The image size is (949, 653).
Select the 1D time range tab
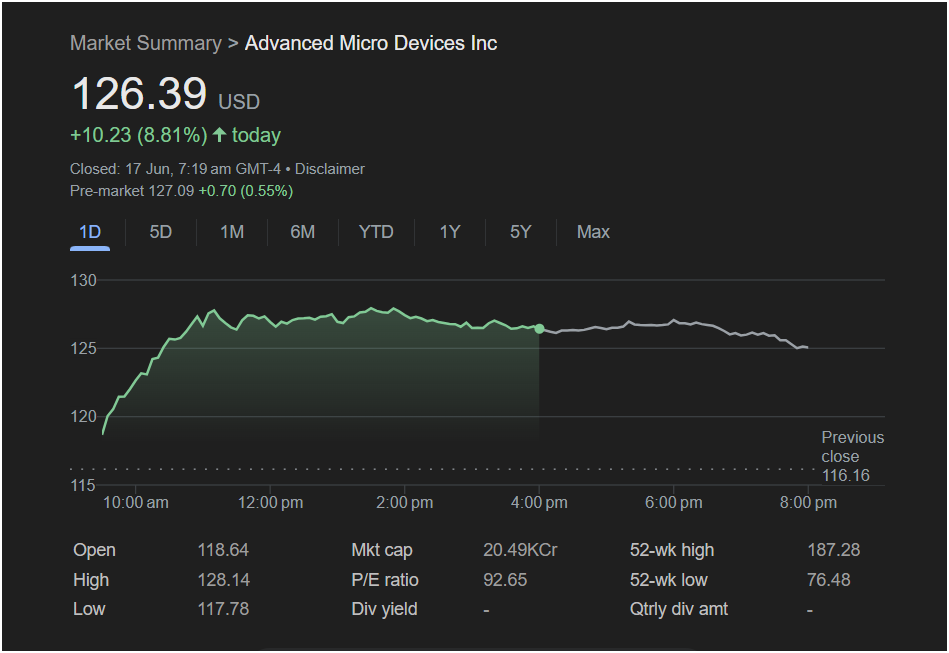pyautogui.click(x=90, y=232)
